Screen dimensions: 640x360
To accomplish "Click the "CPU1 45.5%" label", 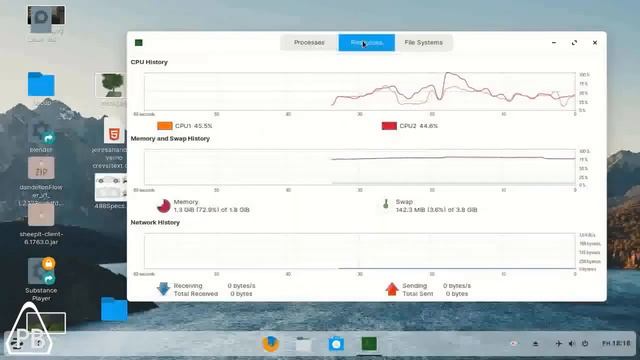I will (193, 126).
